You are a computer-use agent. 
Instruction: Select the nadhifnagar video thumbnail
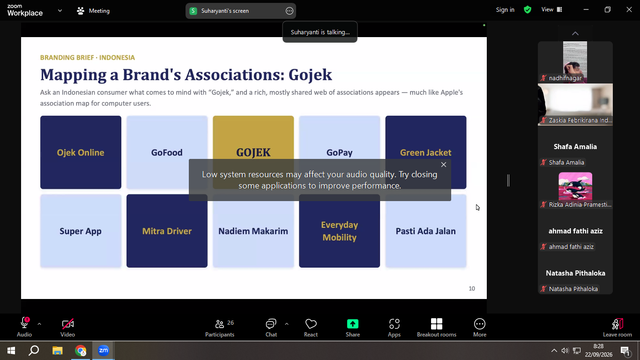click(575, 61)
